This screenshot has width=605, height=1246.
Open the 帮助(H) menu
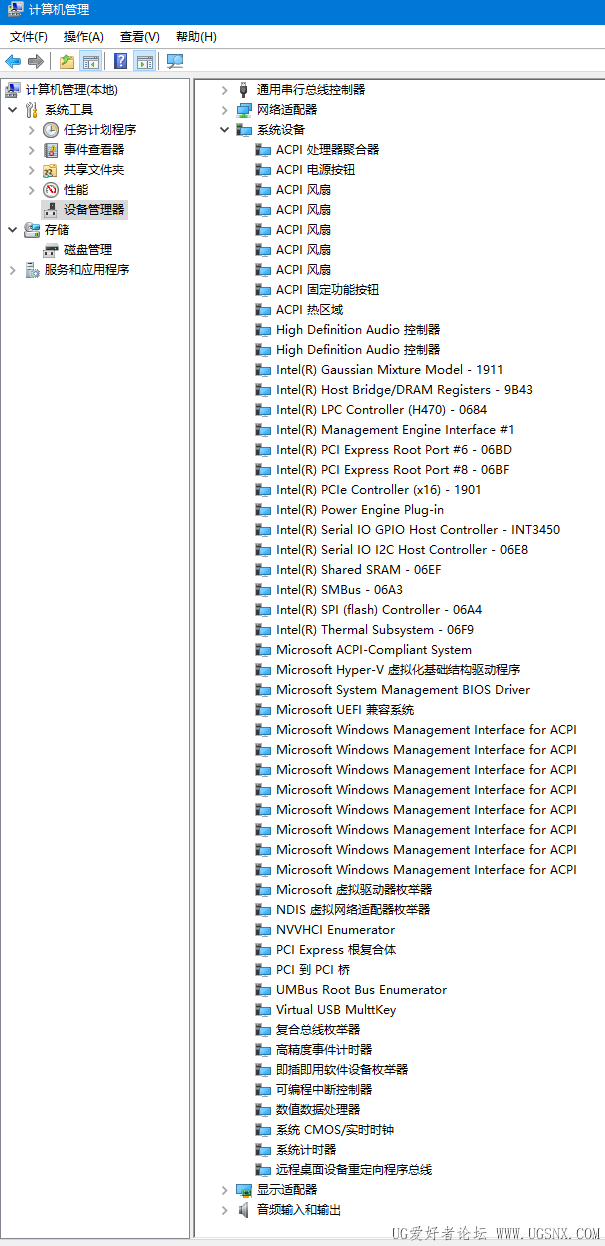coord(196,37)
